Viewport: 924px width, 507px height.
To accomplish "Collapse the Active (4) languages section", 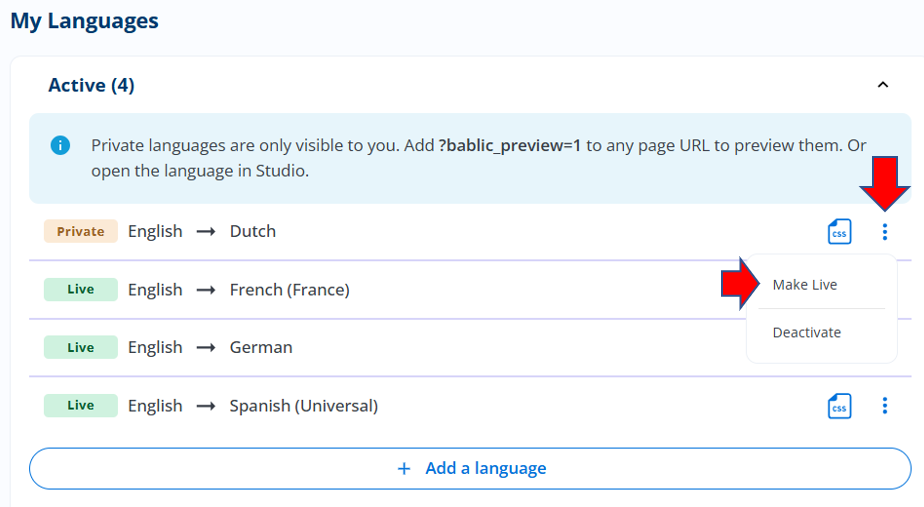I will tap(883, 85).
